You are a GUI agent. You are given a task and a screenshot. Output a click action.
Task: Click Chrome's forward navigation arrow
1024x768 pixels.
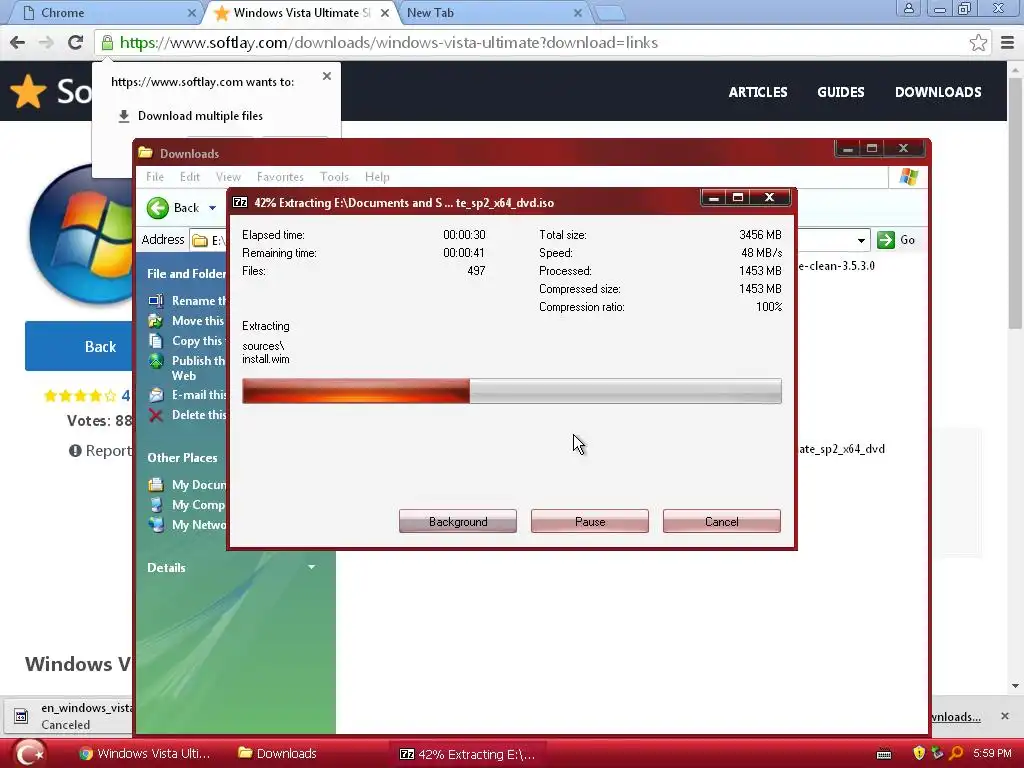pos(46,42)
